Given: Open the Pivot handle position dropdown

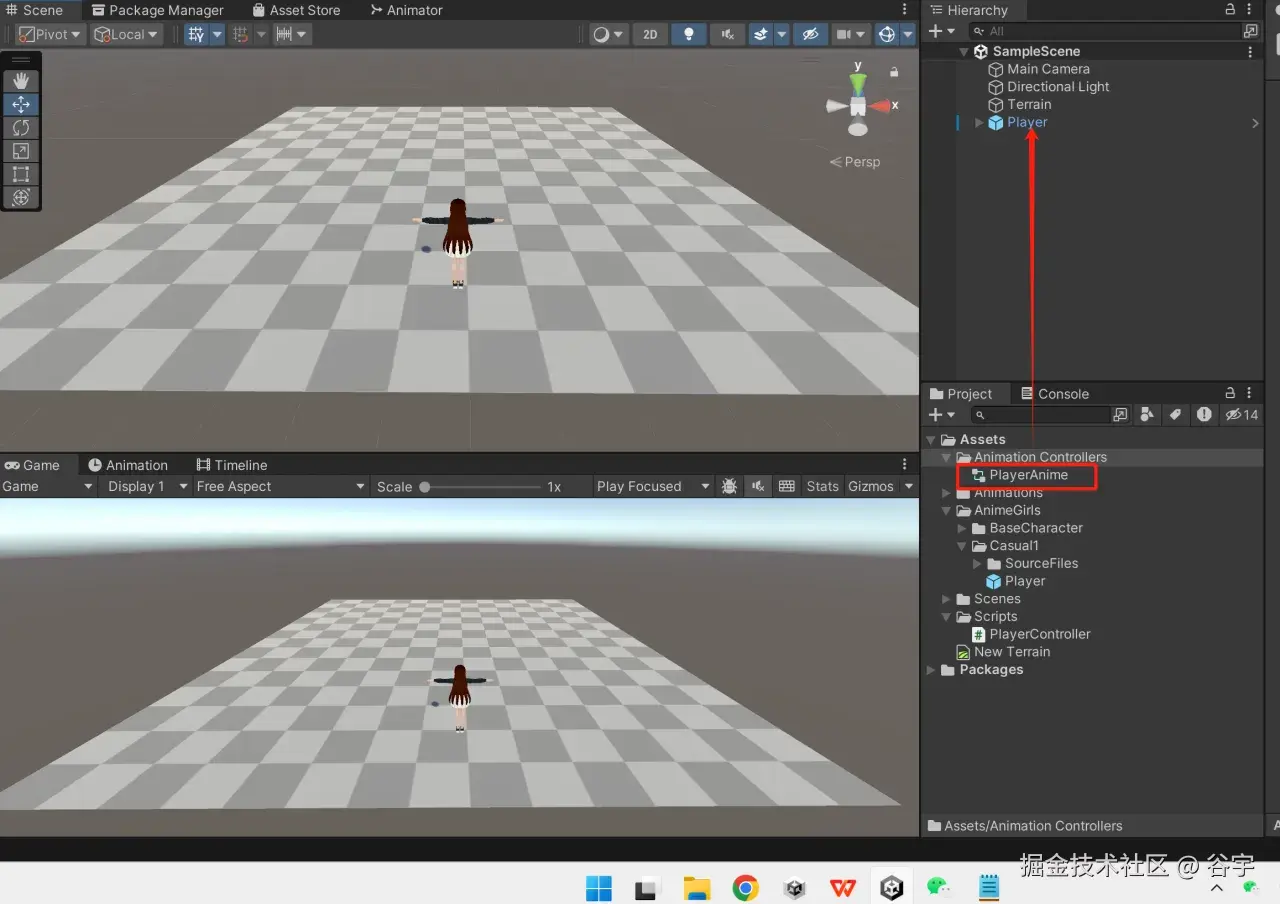Looking at the screenshot, I should tap(50, 34).
